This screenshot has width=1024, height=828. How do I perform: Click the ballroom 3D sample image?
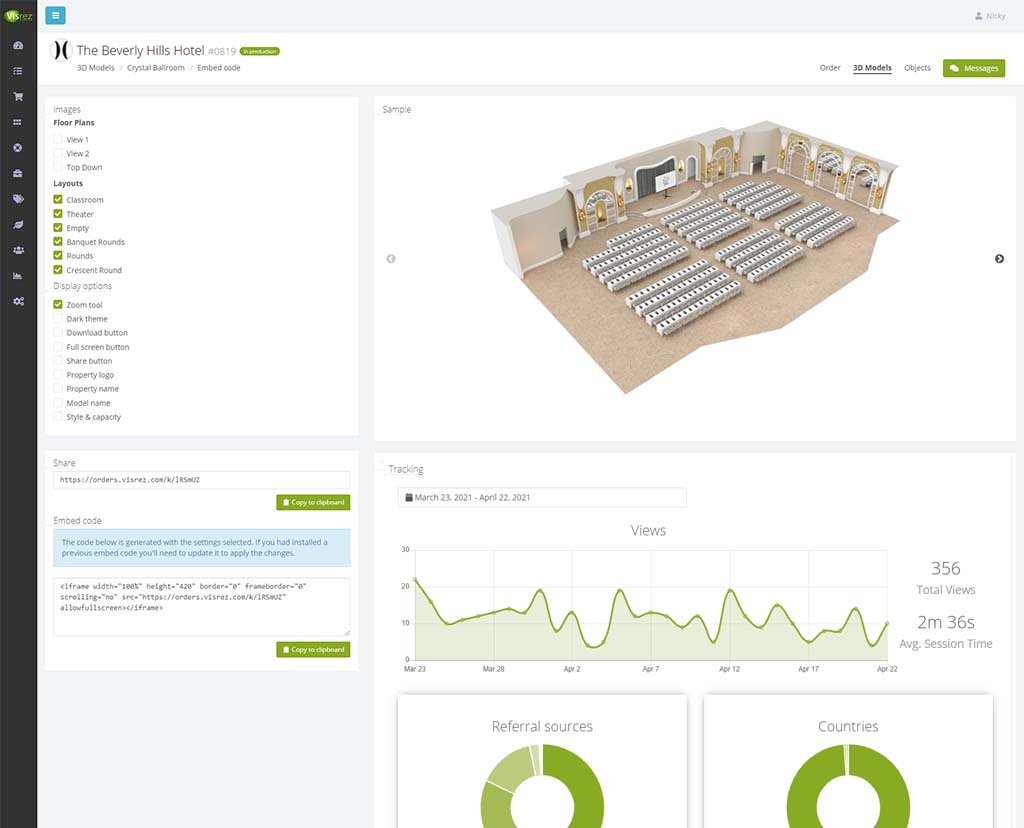[x=696, y=258]
